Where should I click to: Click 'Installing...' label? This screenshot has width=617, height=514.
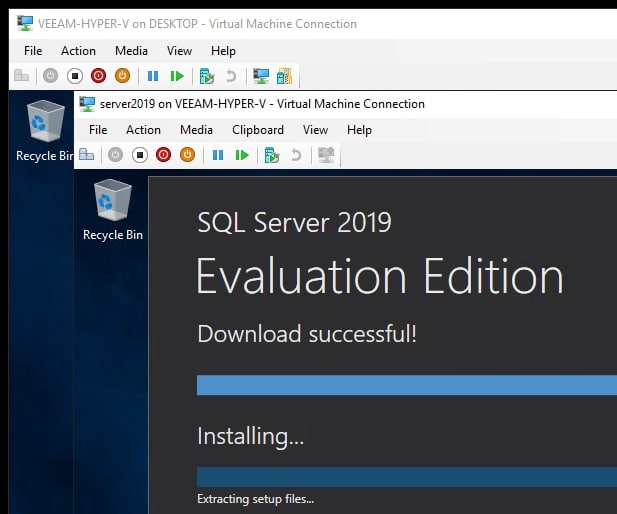coord(250,436)
